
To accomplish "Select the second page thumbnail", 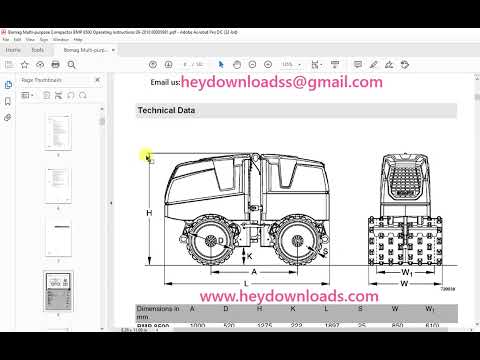I will 58,185.
